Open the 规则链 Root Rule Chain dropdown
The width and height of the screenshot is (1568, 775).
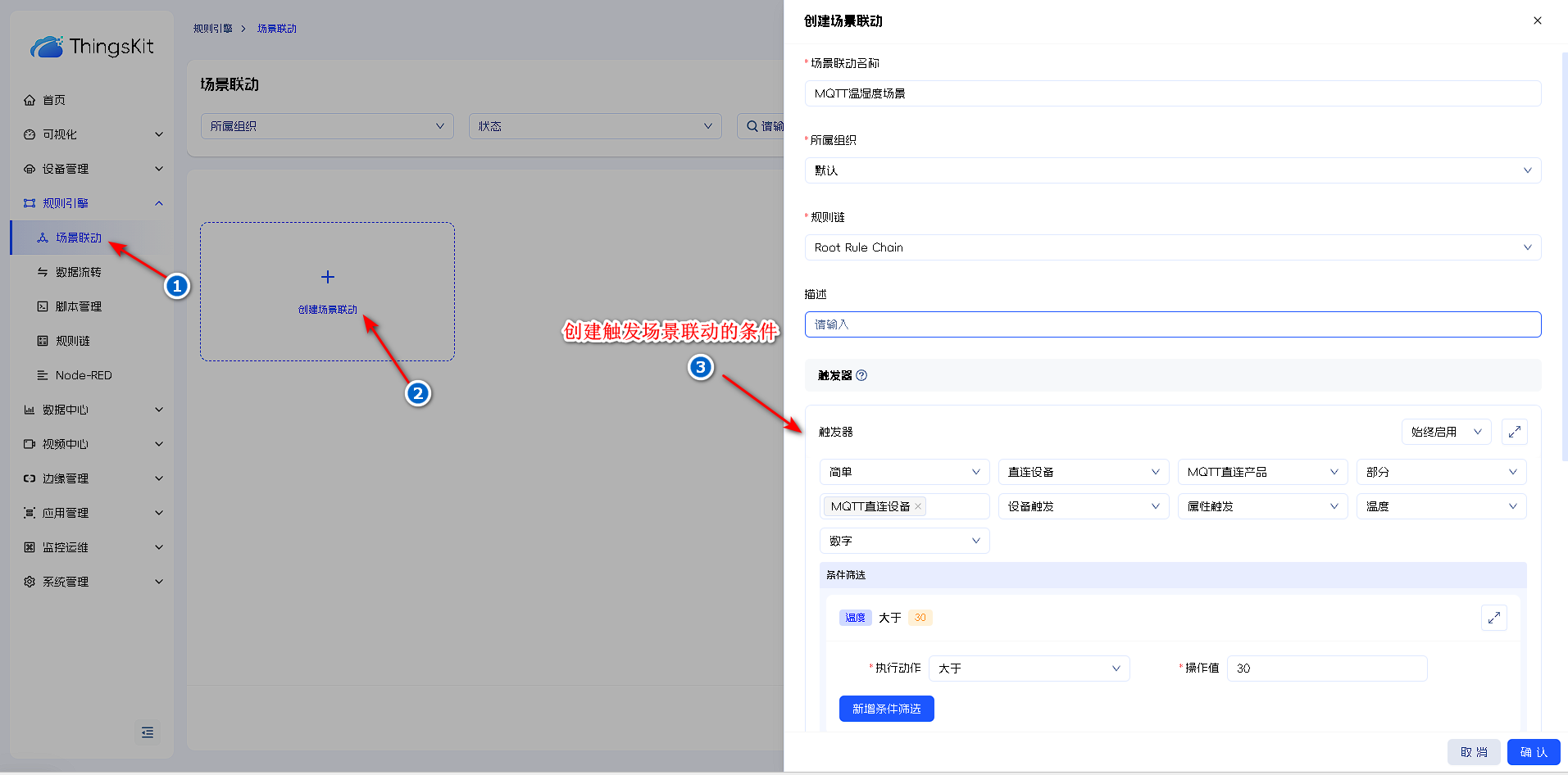tap(1172, 247)
